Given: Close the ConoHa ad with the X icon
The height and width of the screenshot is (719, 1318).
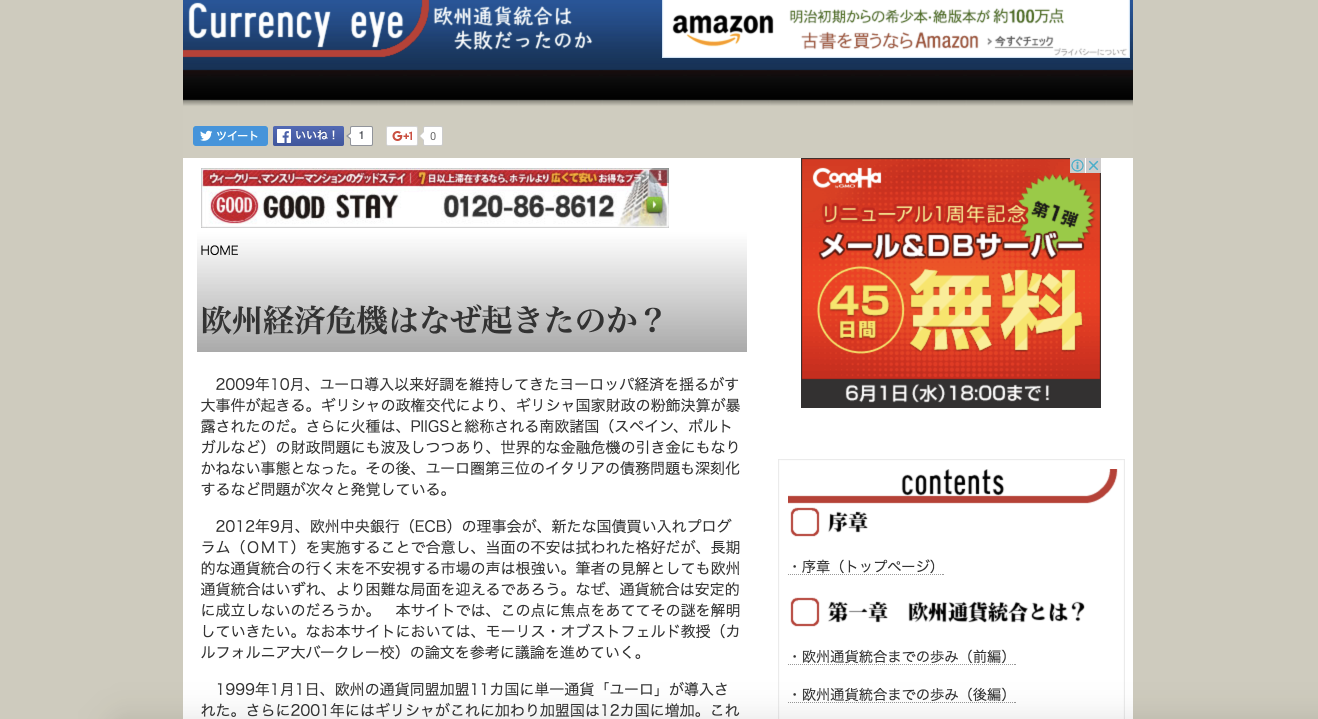Looking at the screenshot, I should (1093, 166).
